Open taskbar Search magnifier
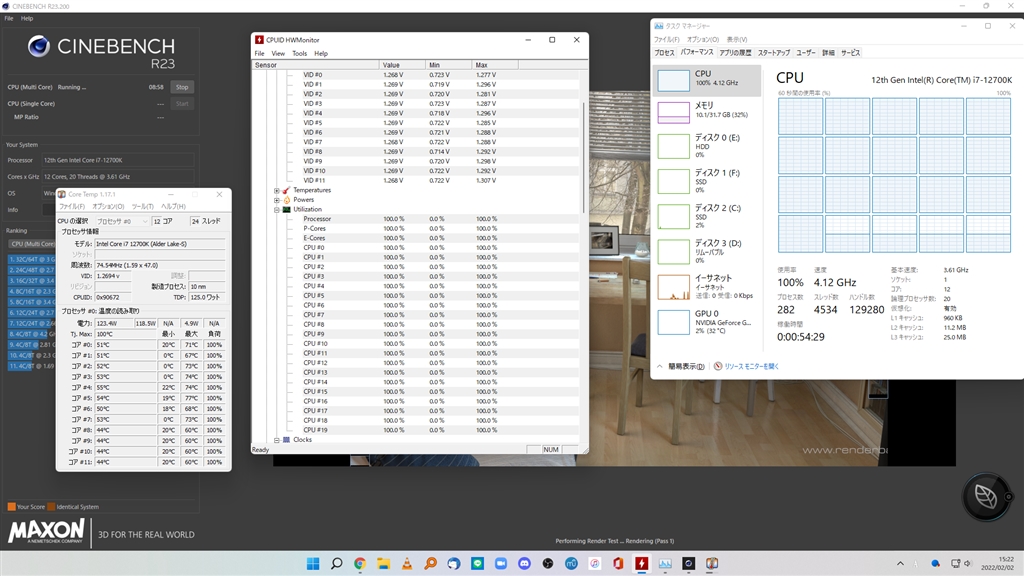This screenshot has height=576, width=1024. pyautogui.click(x=336, y=563)
